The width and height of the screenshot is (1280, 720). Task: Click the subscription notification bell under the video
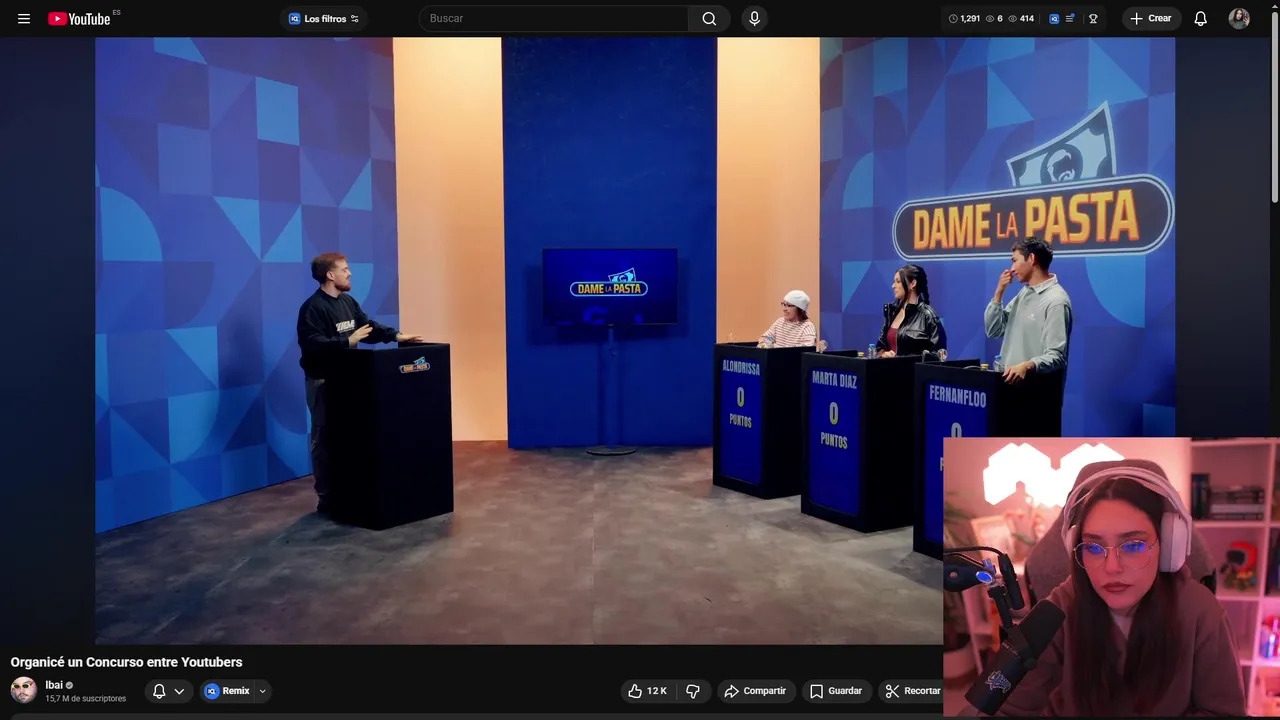(159, 691)
